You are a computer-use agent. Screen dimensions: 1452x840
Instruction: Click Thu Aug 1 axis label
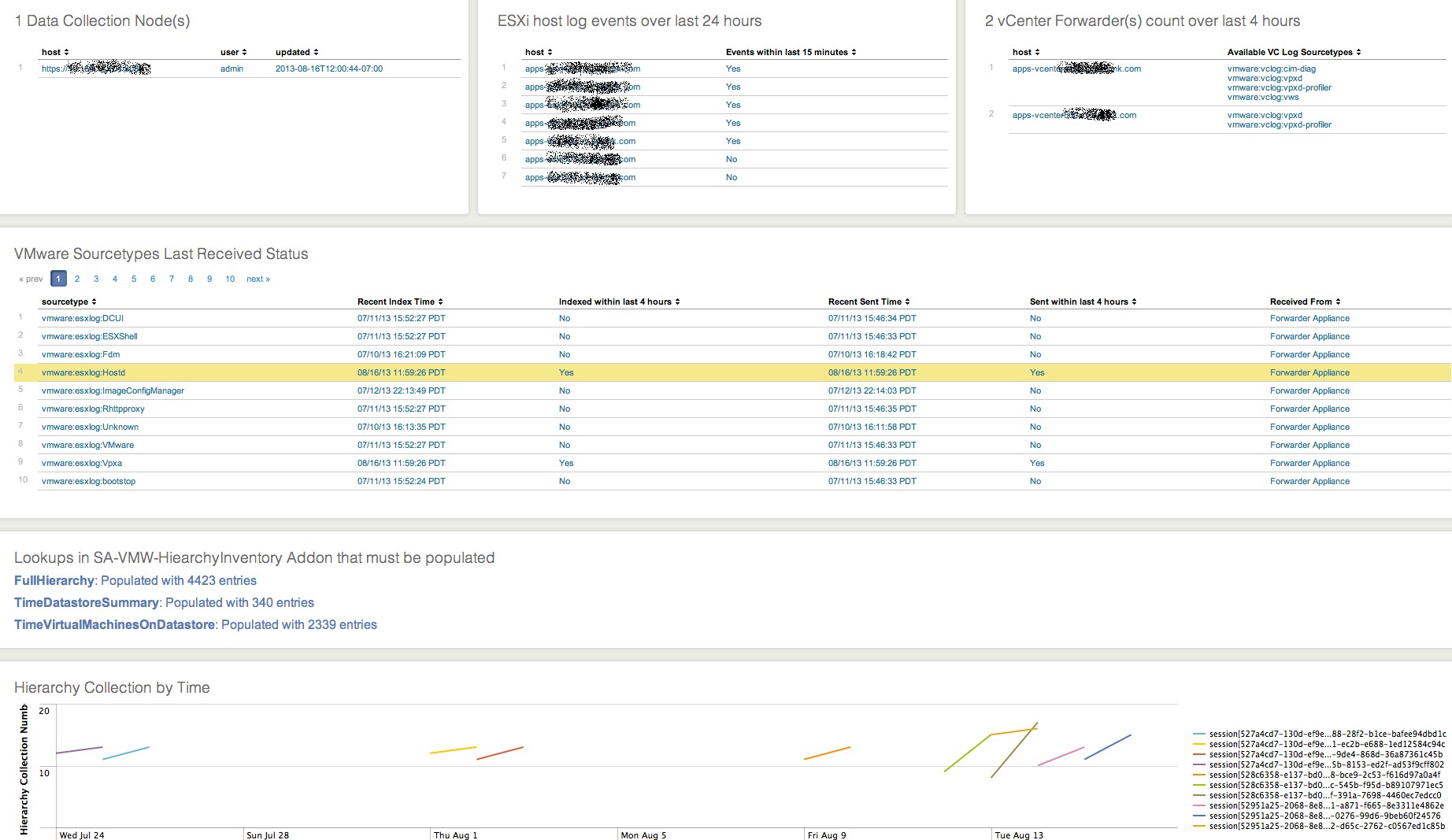pyautogui.click(x=455, y=835)
